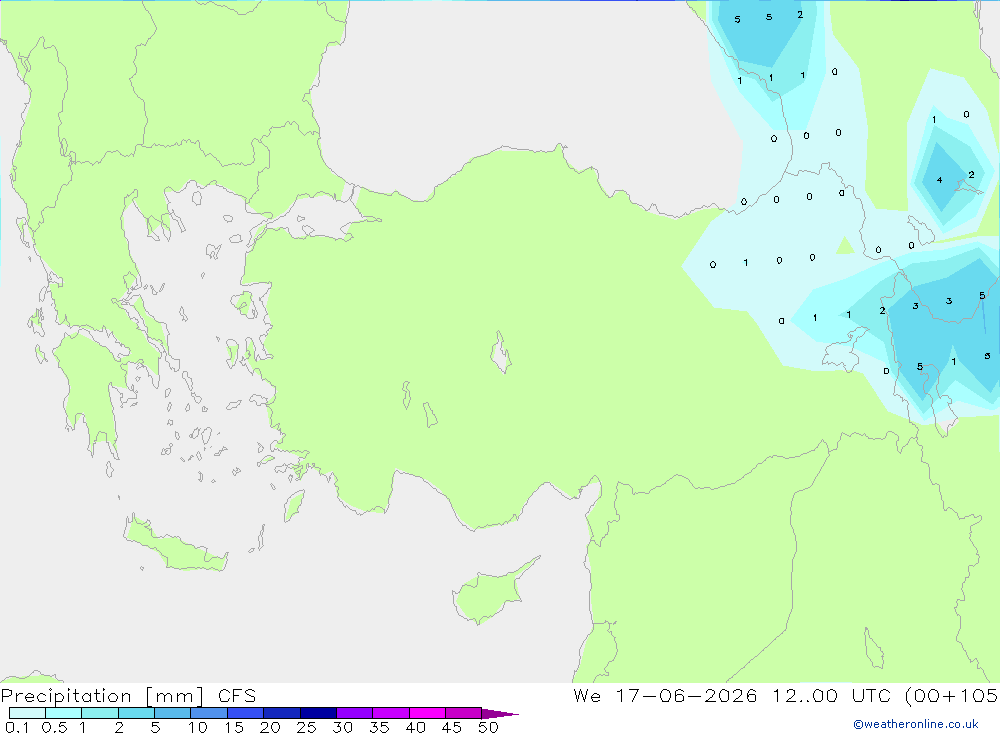Select the 0.5–1 mm legend color swatch
Viewport: 1000px width, 733px height.
pos(64,713)
